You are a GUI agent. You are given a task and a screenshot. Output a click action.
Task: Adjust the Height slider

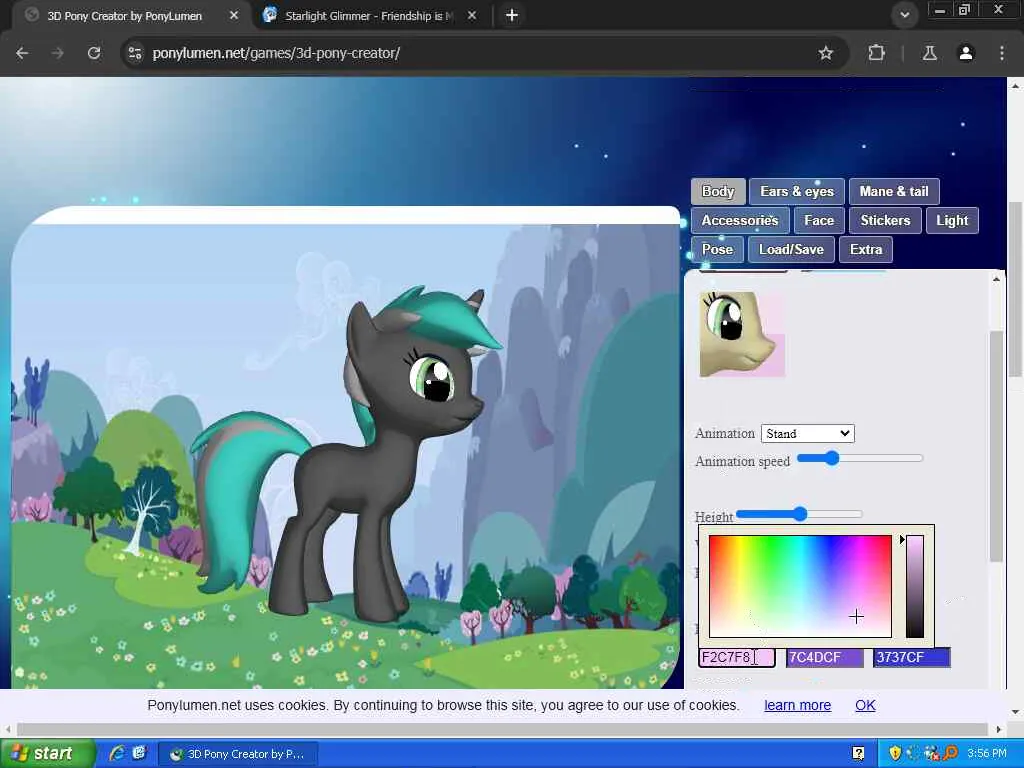(799, 515)
